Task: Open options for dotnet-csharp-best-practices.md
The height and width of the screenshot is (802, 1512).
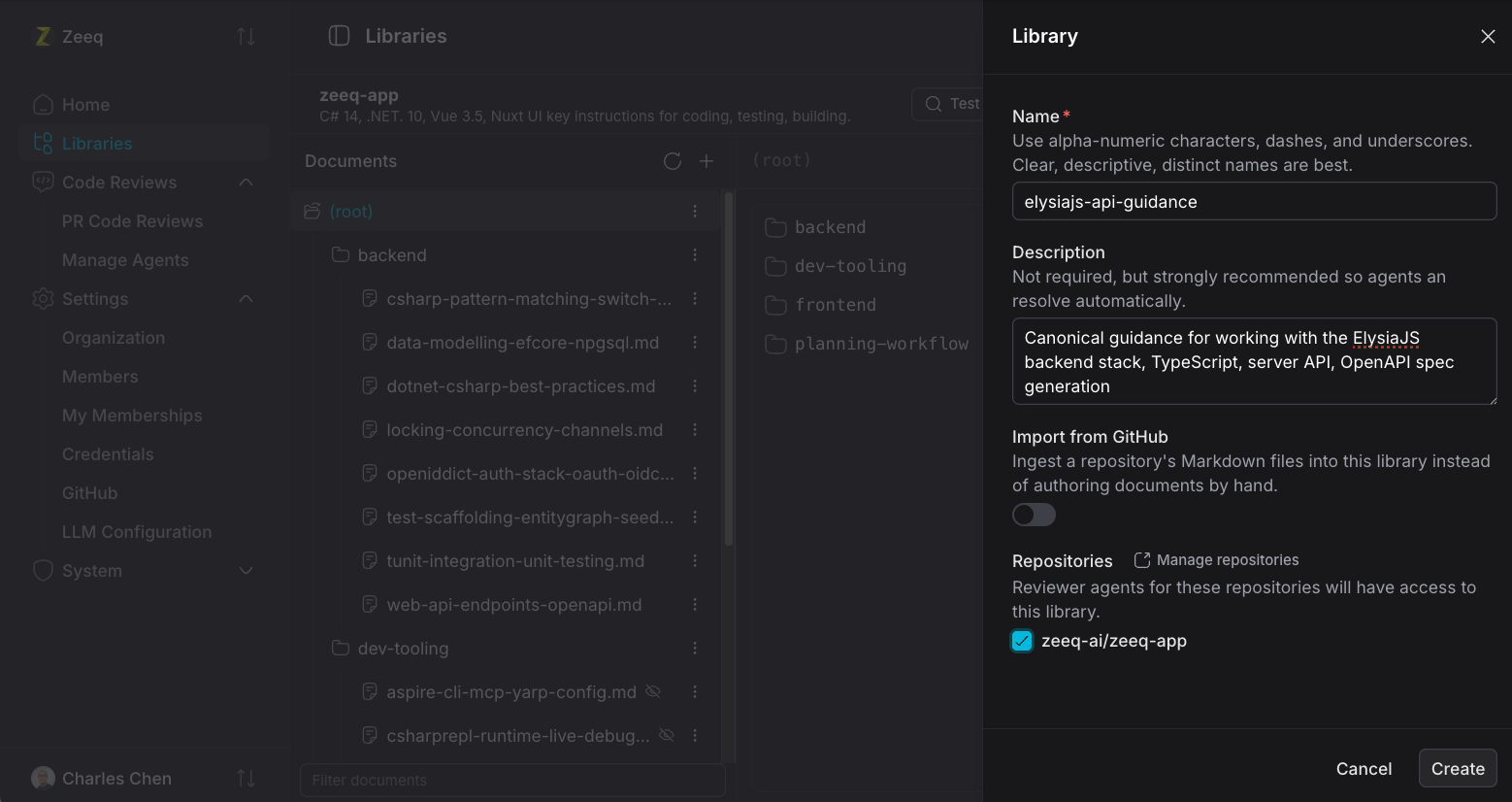Action: 695,386
